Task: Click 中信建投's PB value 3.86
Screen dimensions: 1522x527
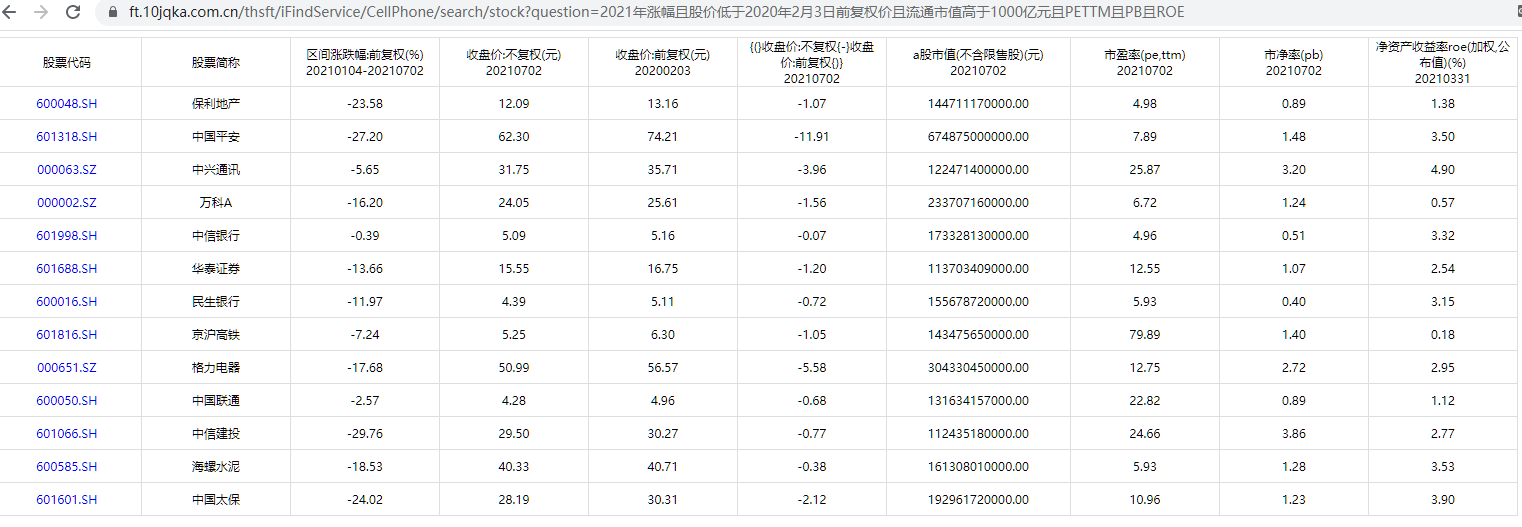Action: pyautogui.click(x=1294, y=434)
